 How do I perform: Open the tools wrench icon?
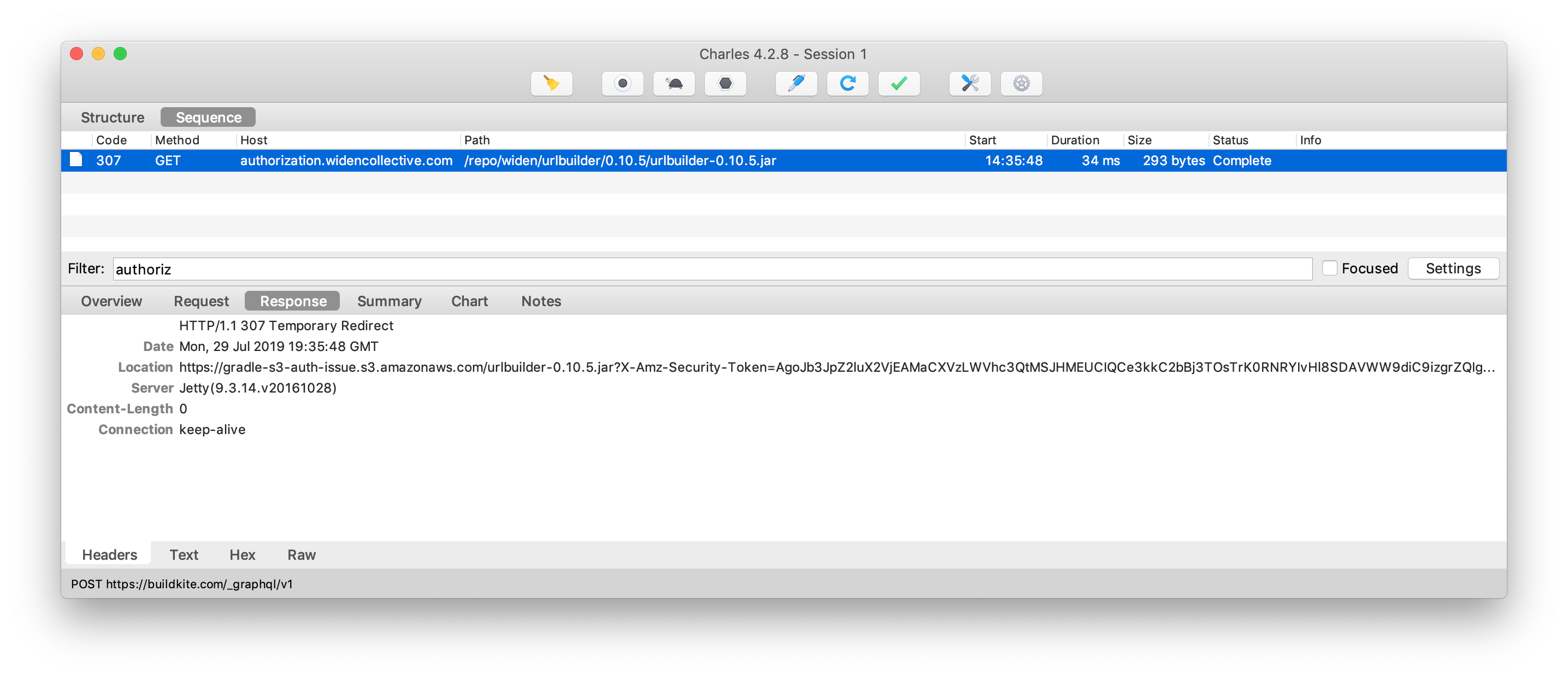click(970, 84)
